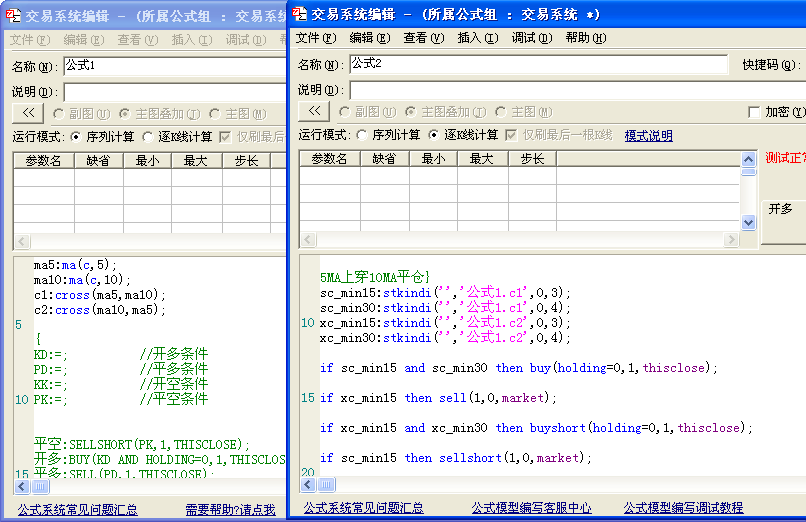This screenshot has width=806, height=522.
Task: Click parameter table scroll-down arrow in 公式2 window
Action: pyautogui.click(x=748, y=222)
